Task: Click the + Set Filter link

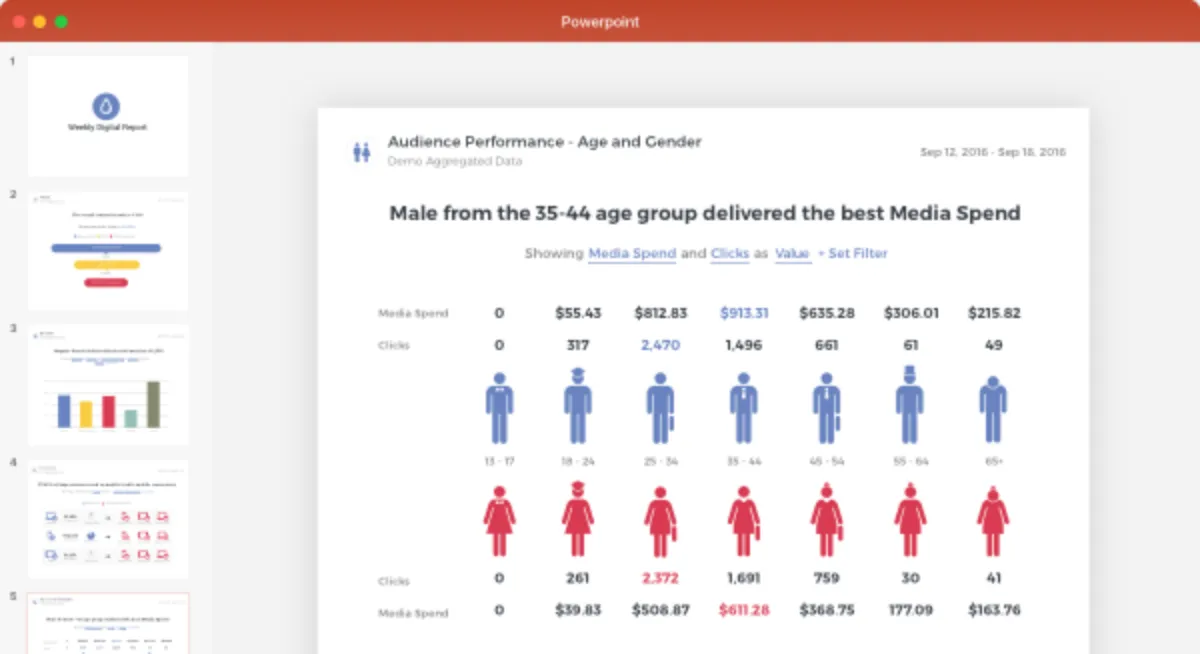Action: [852, 254]
